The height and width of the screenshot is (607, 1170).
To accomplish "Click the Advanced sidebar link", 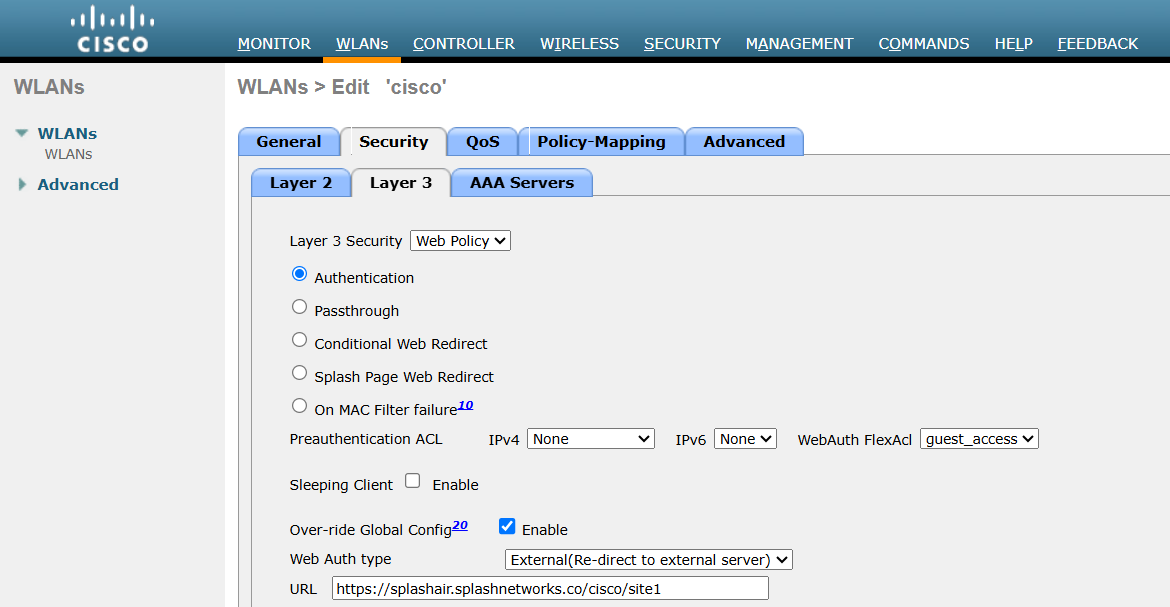I will (x=78, y=184).
